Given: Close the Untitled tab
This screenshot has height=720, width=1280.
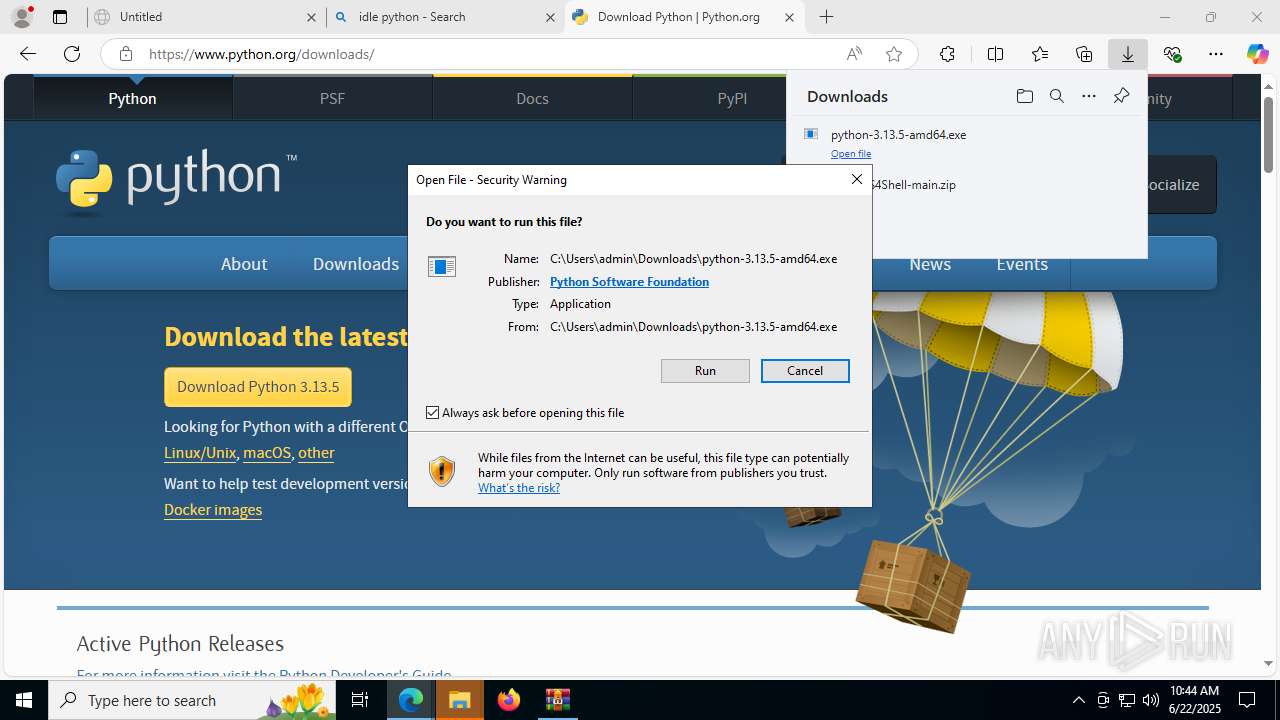Looking at the screenshot, I should coord(311,17).
